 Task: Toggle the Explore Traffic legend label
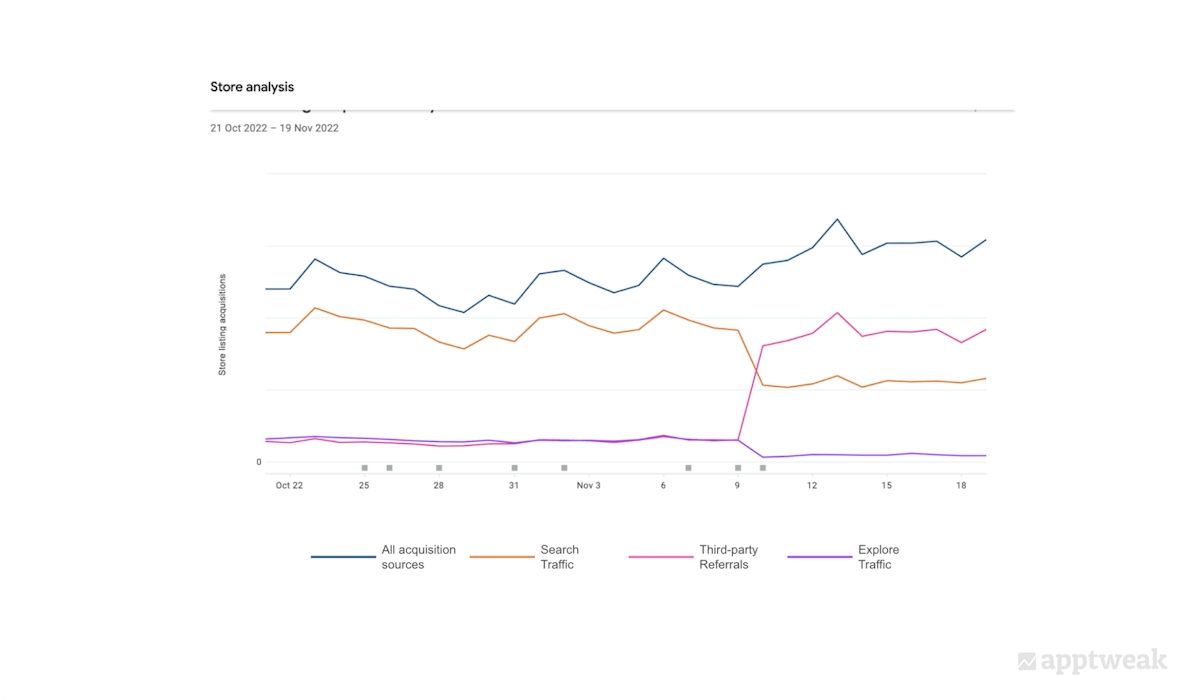[x=878, y=557]
